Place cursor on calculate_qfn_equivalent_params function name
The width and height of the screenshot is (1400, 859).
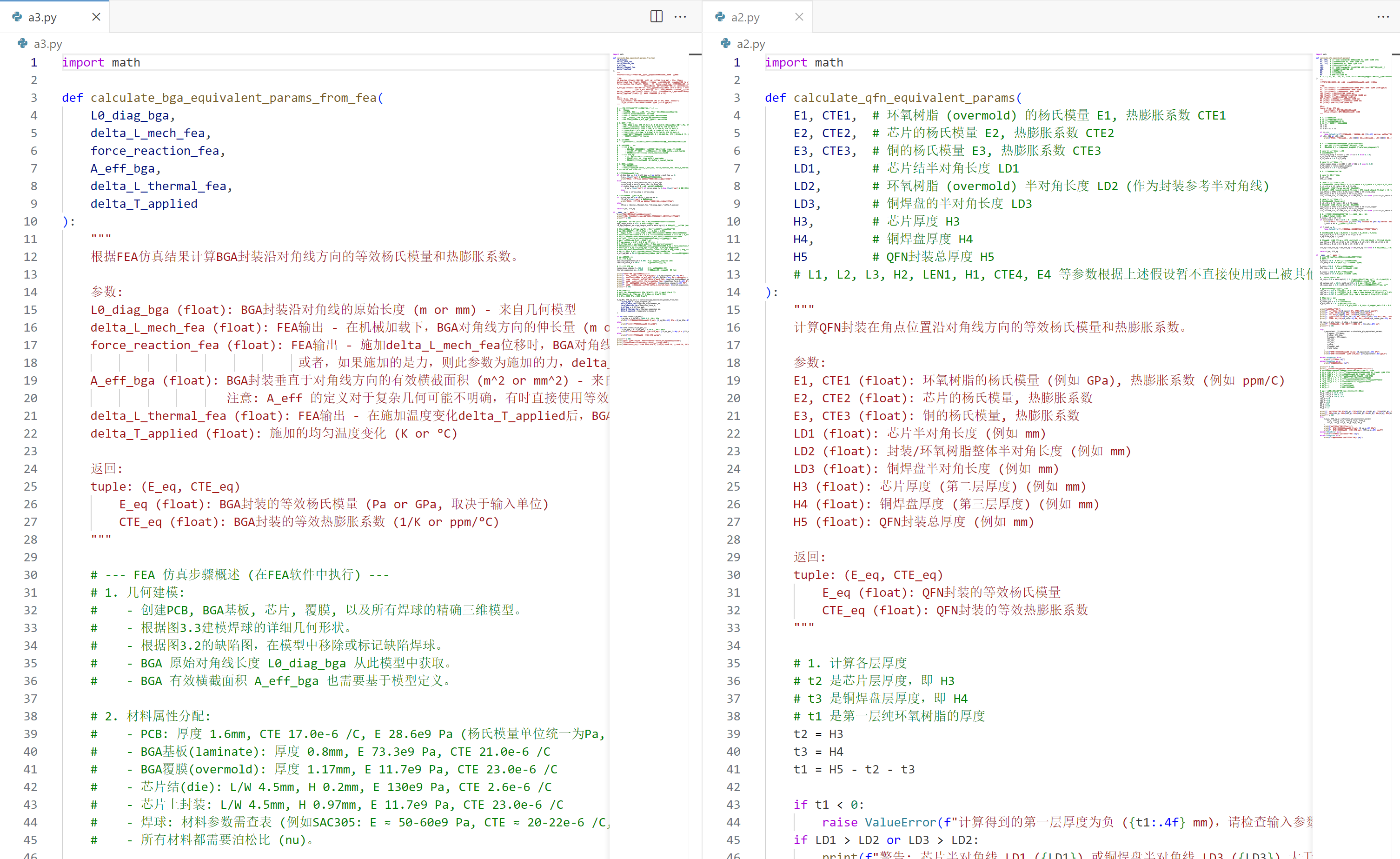(x=903, y=98)
